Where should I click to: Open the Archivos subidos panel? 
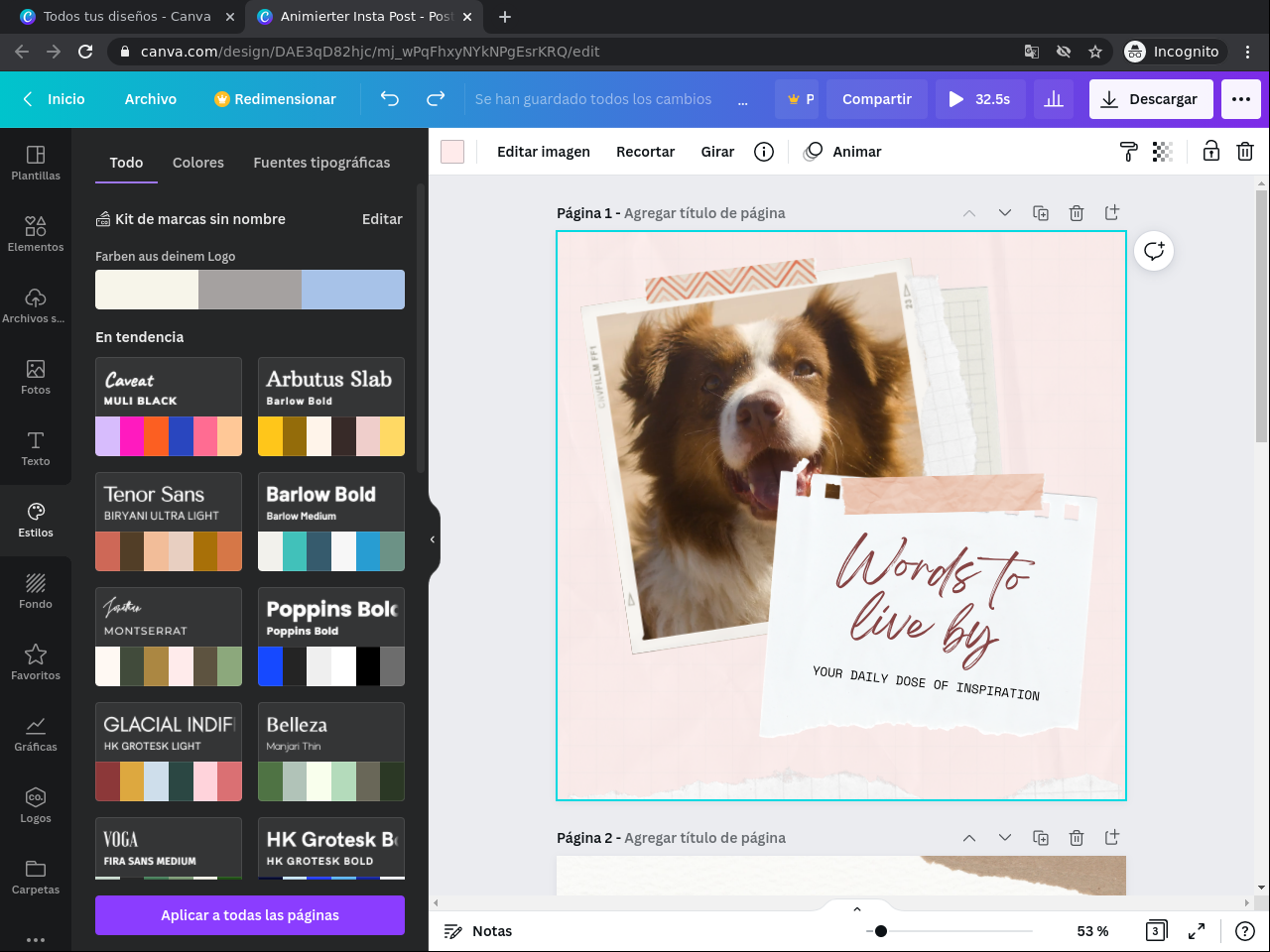[36, 305]
